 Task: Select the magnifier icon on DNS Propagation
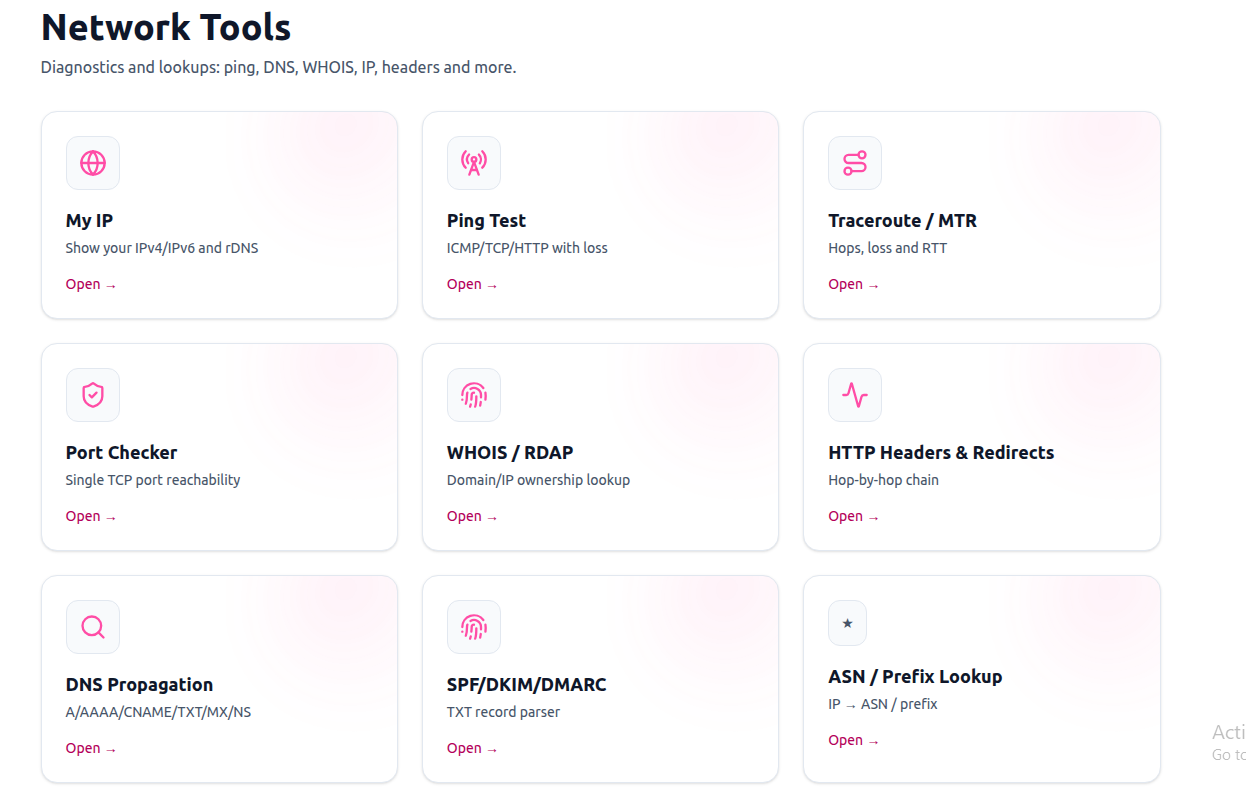(x=92, y=626)
